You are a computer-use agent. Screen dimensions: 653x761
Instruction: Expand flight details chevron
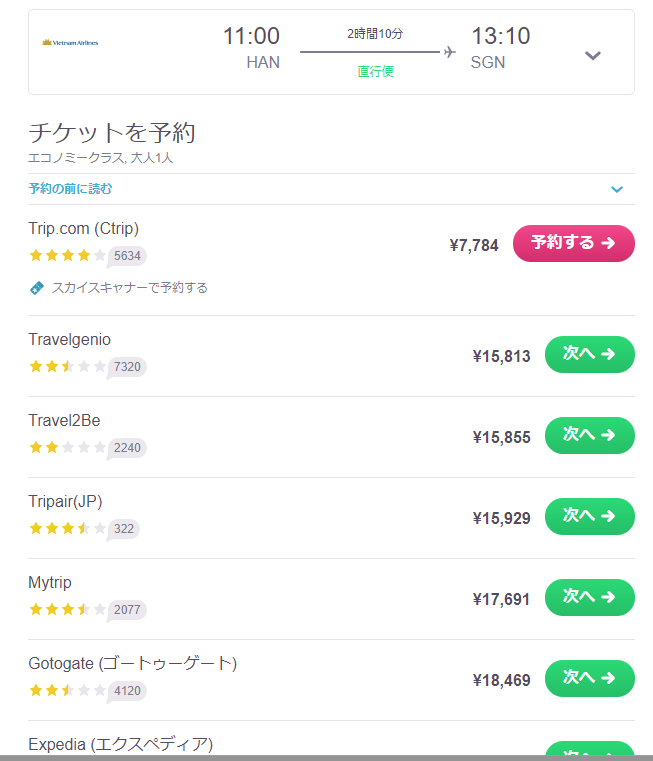tap(593, 55)
